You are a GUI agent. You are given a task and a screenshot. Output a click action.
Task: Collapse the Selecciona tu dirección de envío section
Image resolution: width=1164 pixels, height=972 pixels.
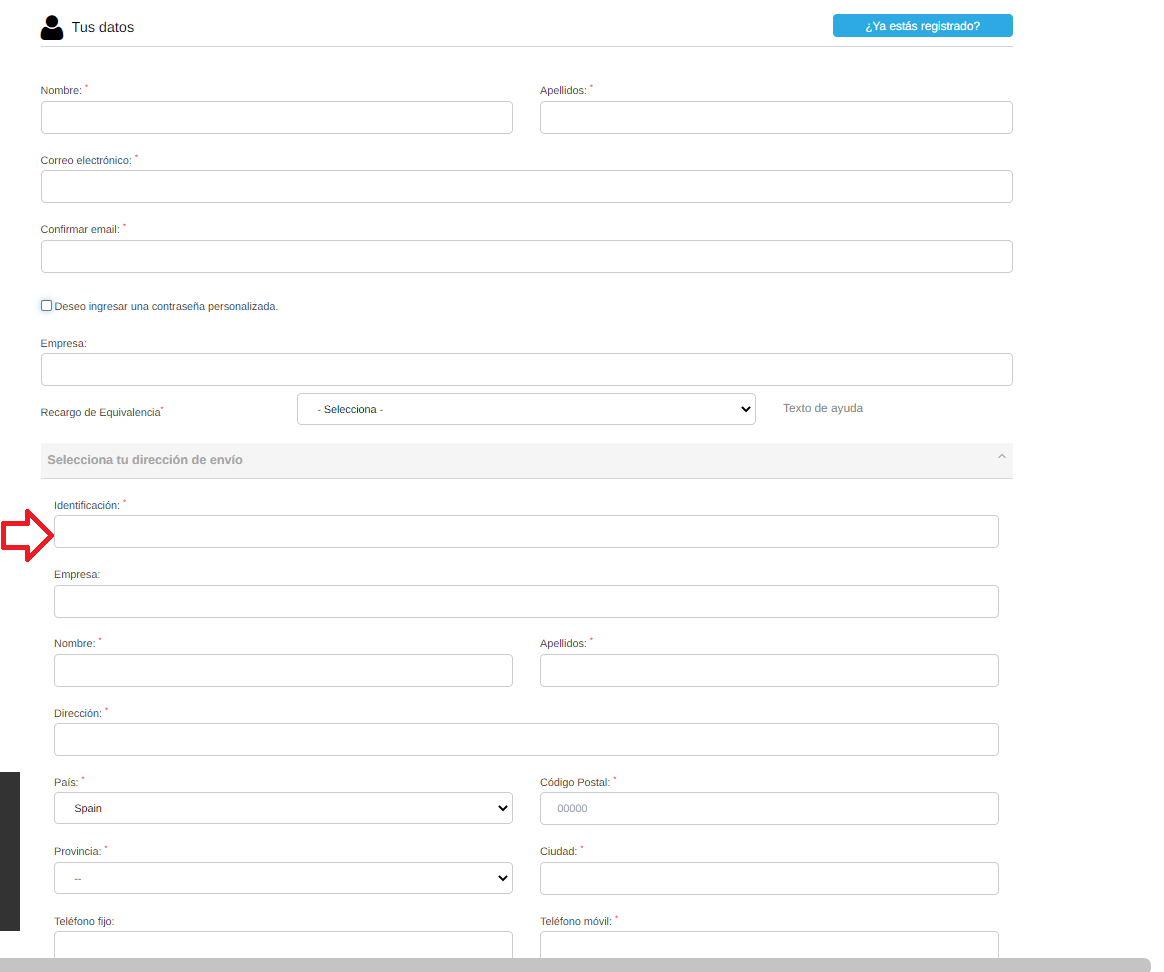[x=526, y=460]
